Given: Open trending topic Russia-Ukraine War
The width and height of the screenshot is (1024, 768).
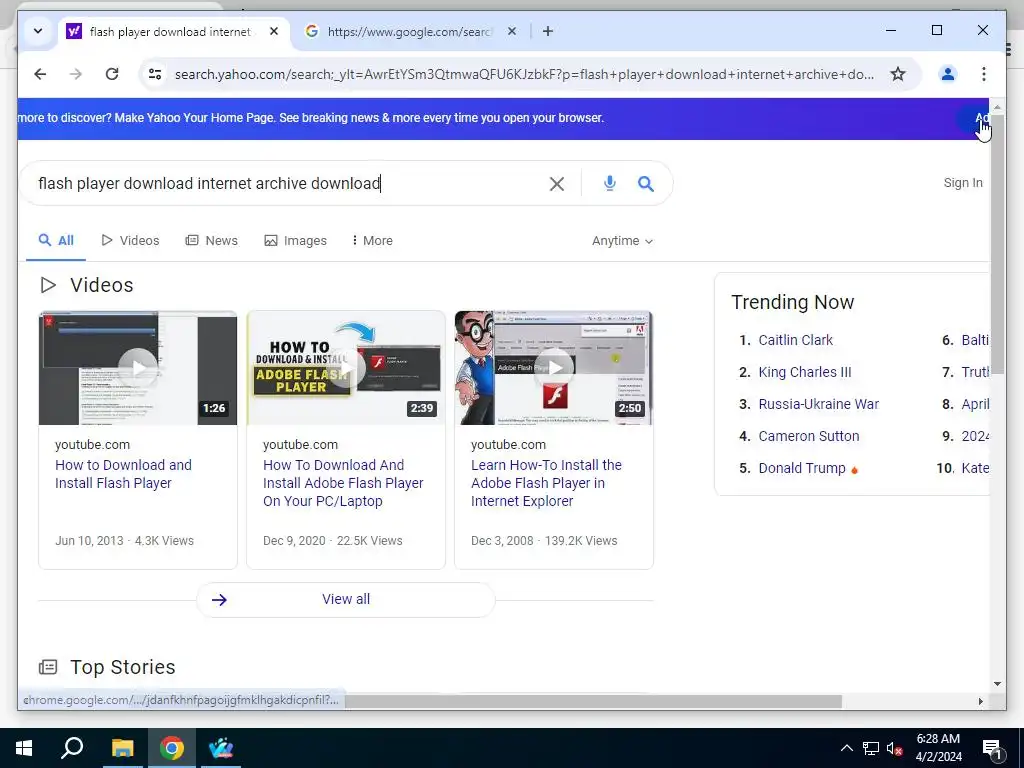Looking at the screenshot, I should click(x=818, y=404).
